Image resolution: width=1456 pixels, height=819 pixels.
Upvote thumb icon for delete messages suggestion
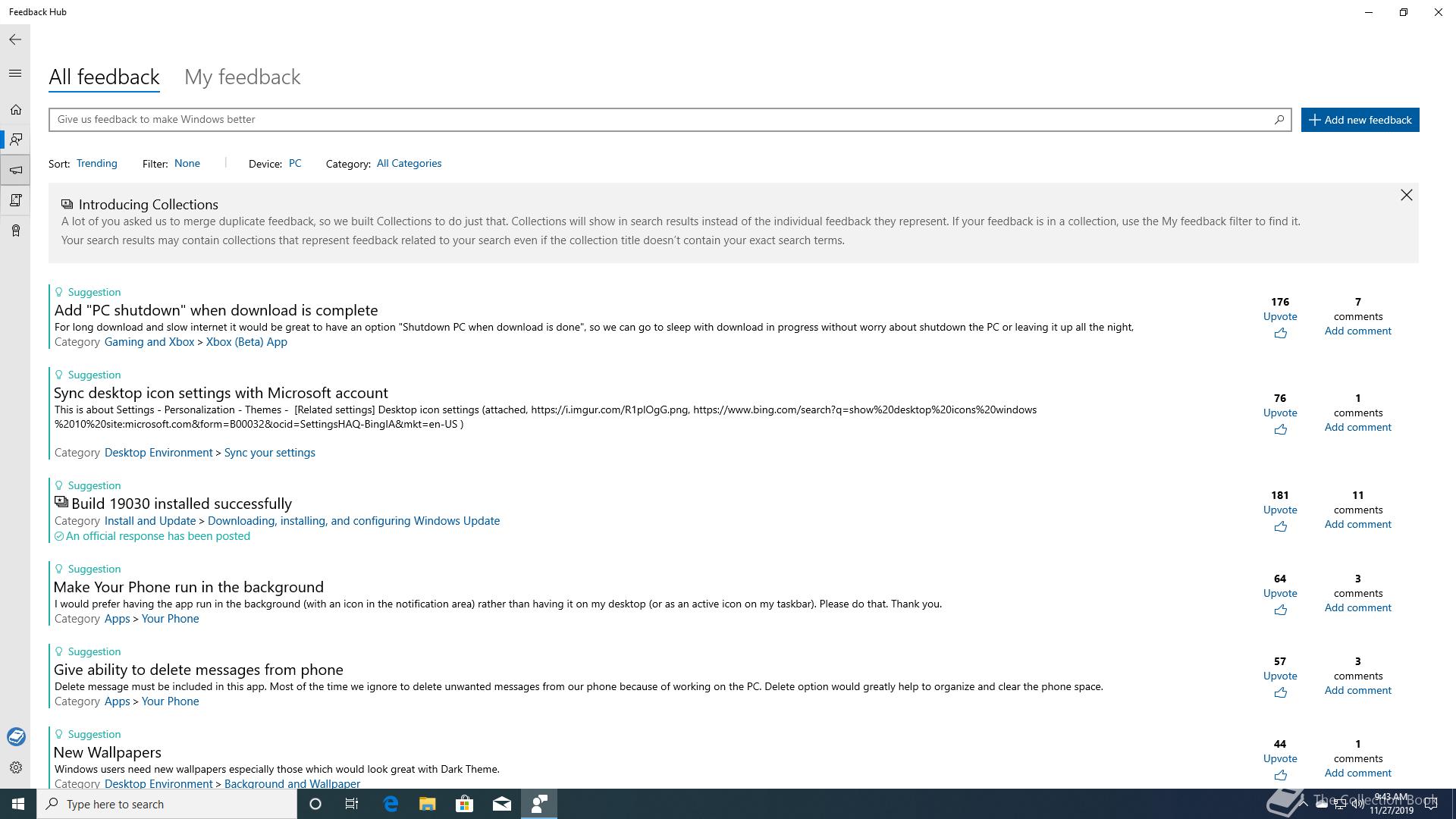coord(1280,692)
